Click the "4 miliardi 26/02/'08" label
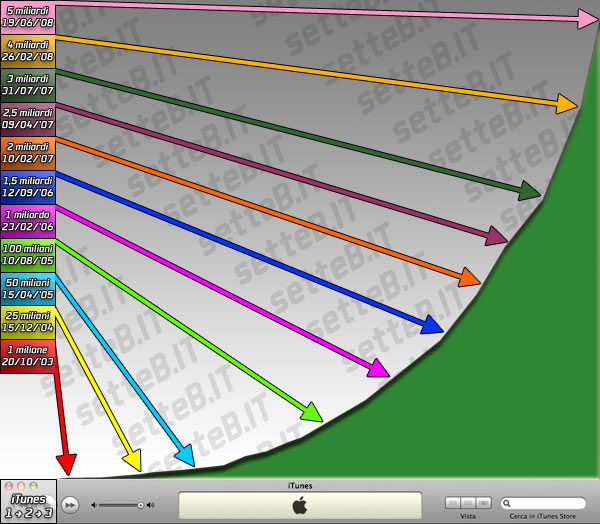 pos(28,51)
